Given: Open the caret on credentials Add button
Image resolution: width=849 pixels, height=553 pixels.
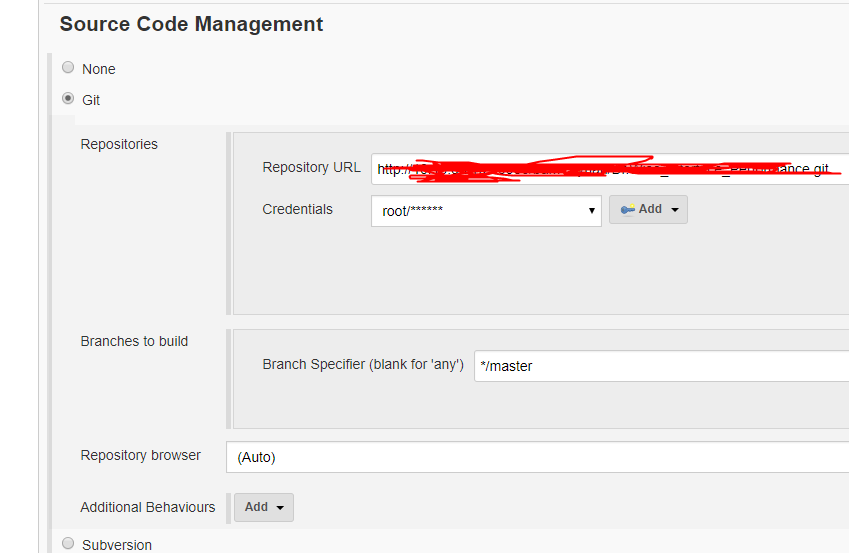Looking at the screenshot, I should point(675,210).
